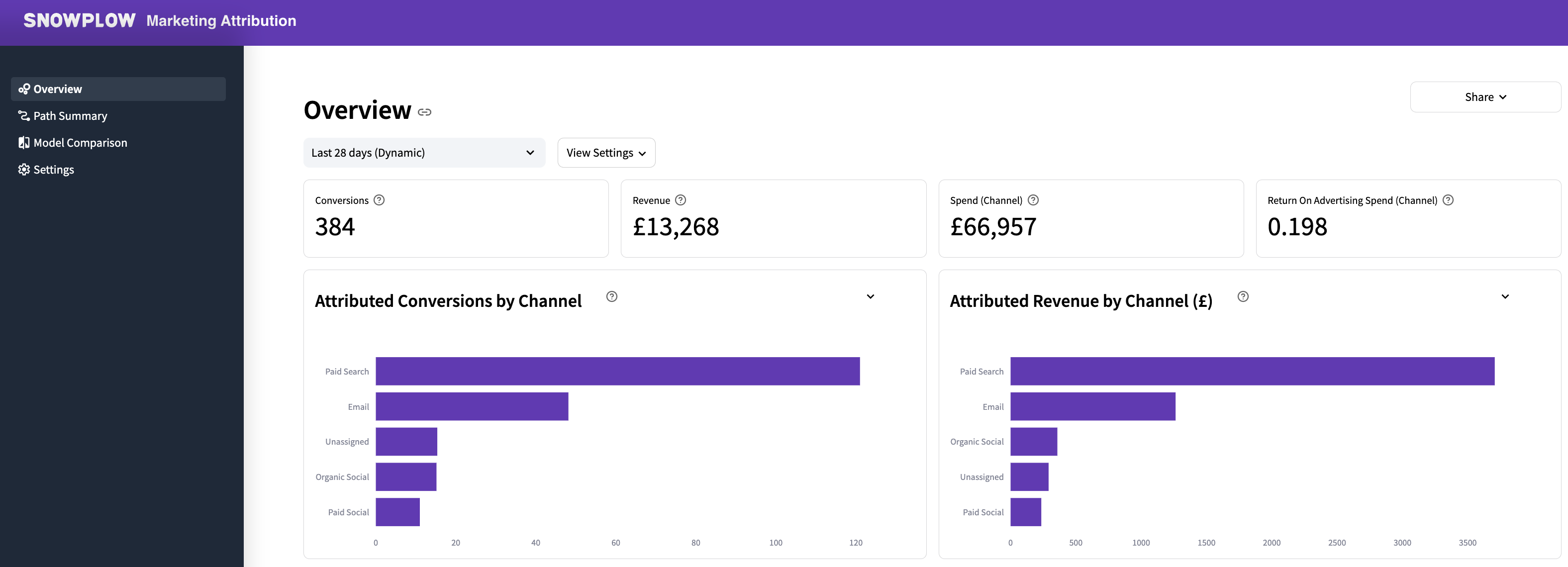Click the link icon beside Overview heading
The width and height of the screenshot is (1568, 567).
click(424, 112)
